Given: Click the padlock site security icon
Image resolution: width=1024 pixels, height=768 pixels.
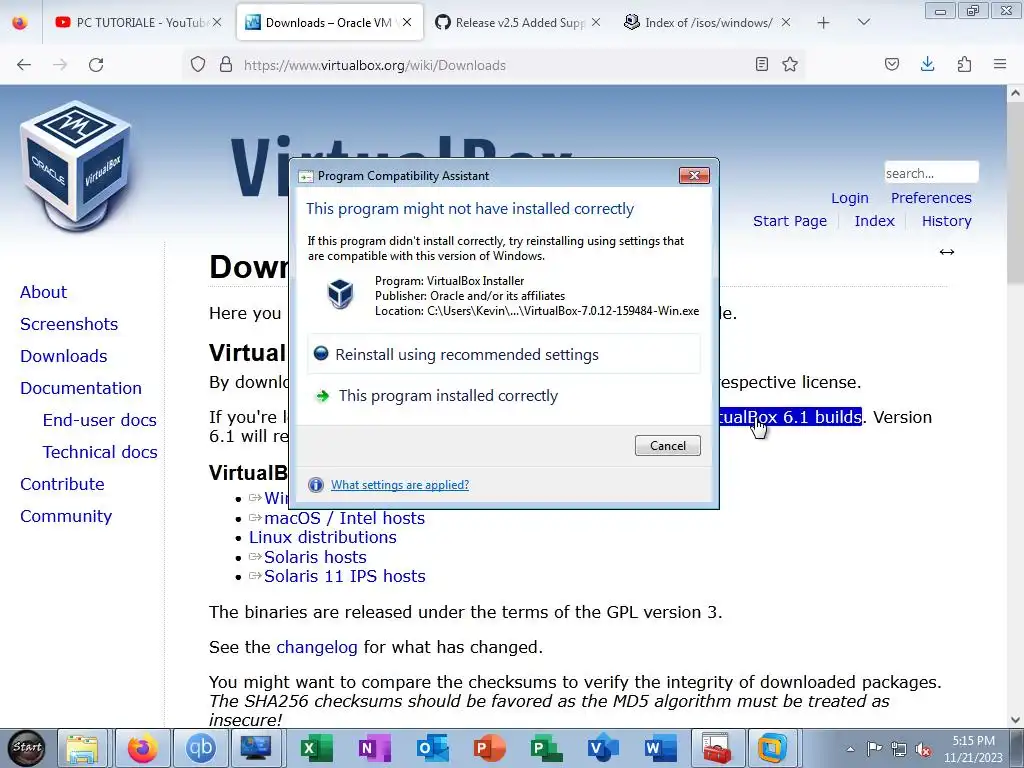Looking at the screenshot, I should (x=226, y=65).
